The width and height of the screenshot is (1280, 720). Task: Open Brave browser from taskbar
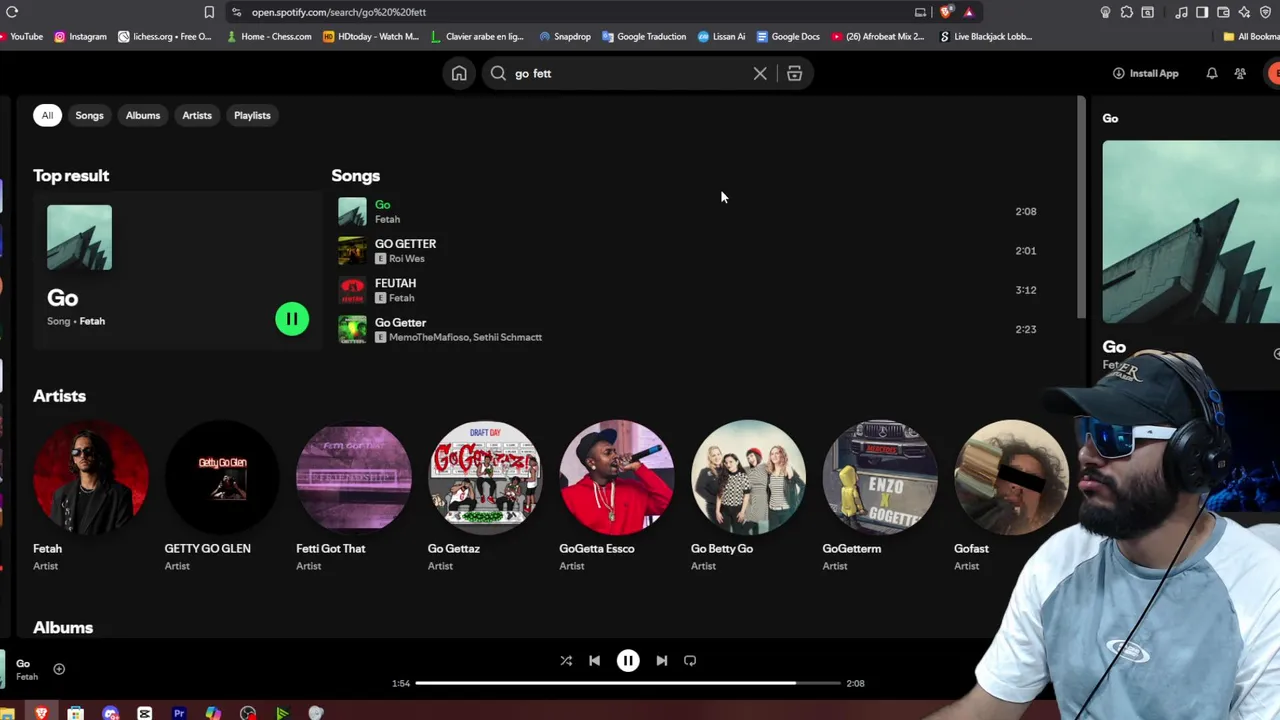click(x=41, y=713)
